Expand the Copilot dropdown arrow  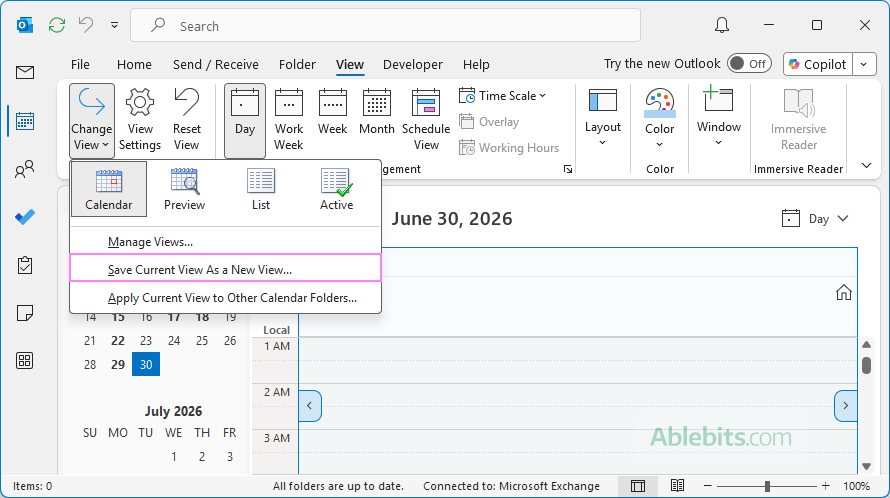click(864, 64)
